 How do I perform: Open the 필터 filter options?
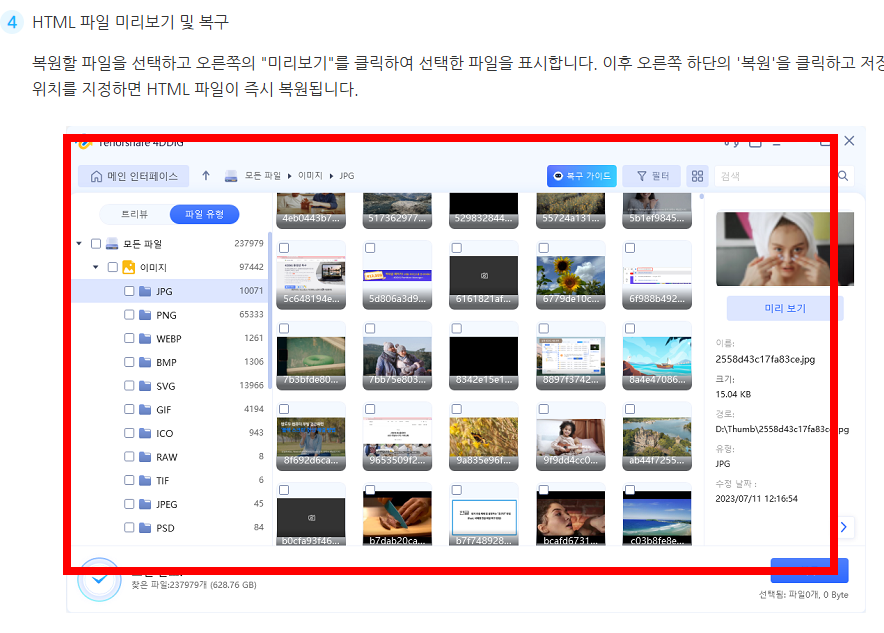(x=653, y=175)
